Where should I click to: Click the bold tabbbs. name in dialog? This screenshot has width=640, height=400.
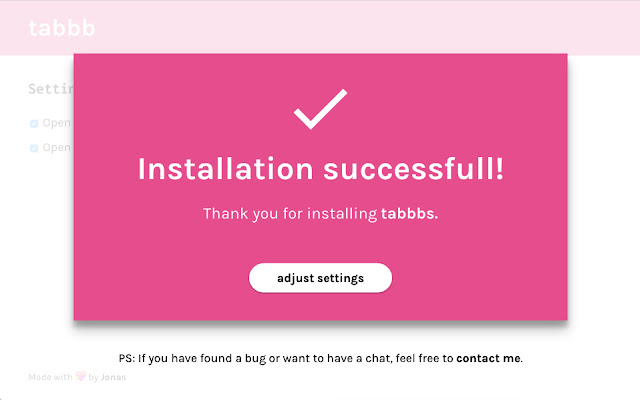(x=409, y=214)
